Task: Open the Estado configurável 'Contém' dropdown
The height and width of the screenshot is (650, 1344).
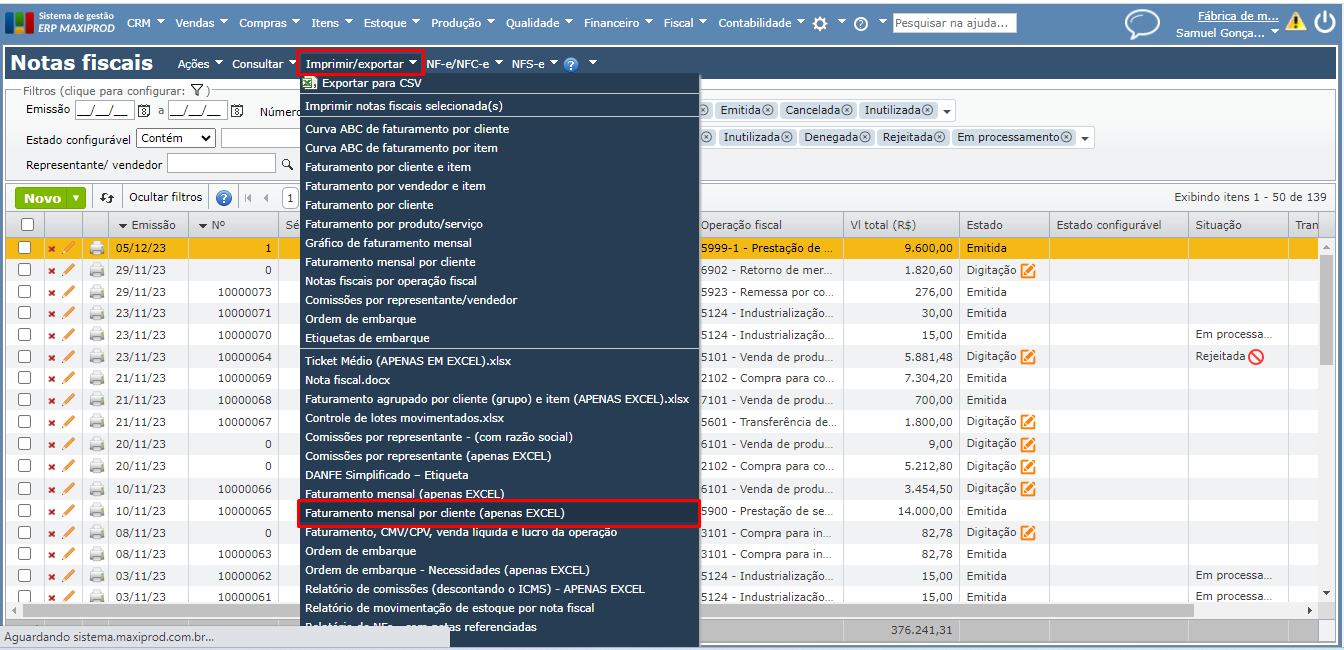Action: pyautogui.click(x=176, y=138)
